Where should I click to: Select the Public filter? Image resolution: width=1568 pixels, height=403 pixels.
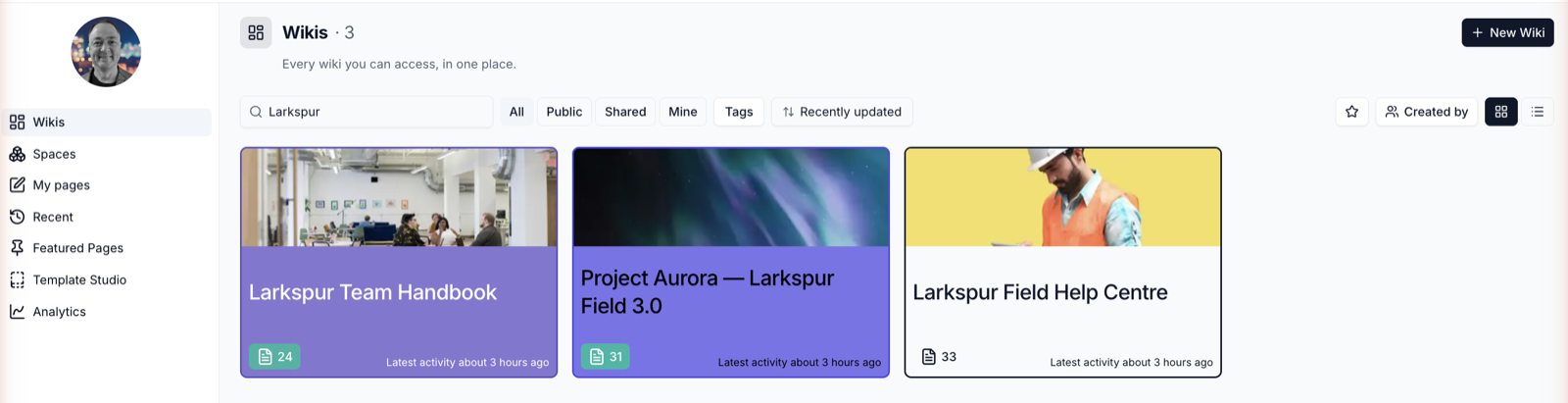(x=564, y=112)
